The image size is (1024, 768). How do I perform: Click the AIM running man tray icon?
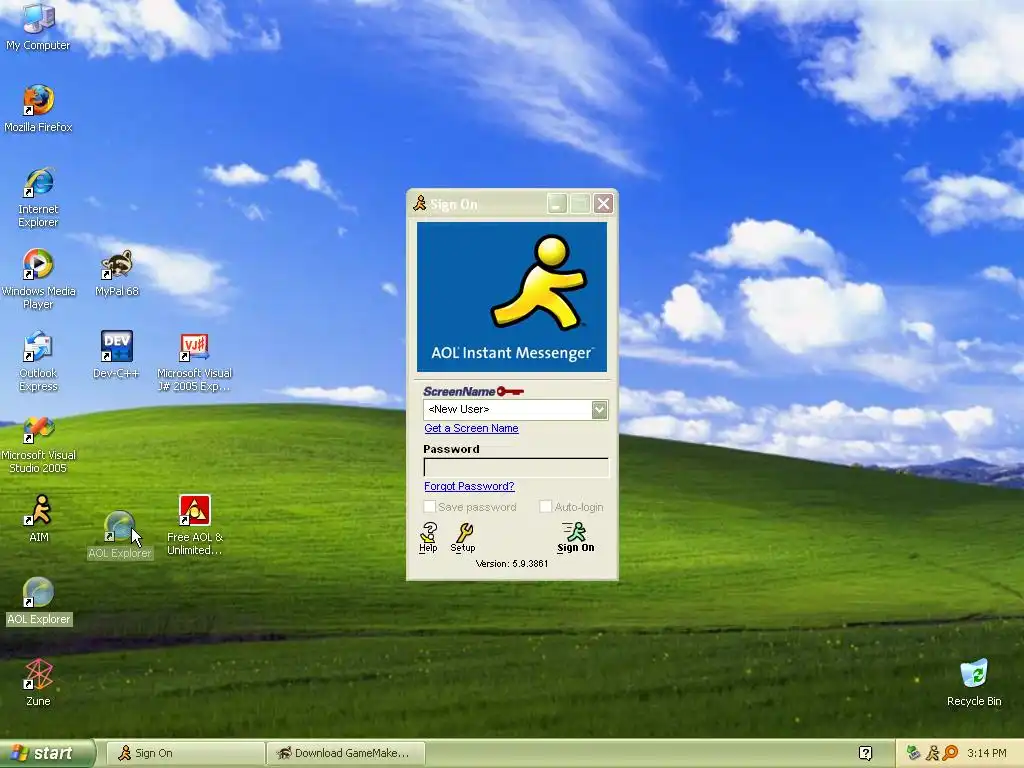point(933,753)
